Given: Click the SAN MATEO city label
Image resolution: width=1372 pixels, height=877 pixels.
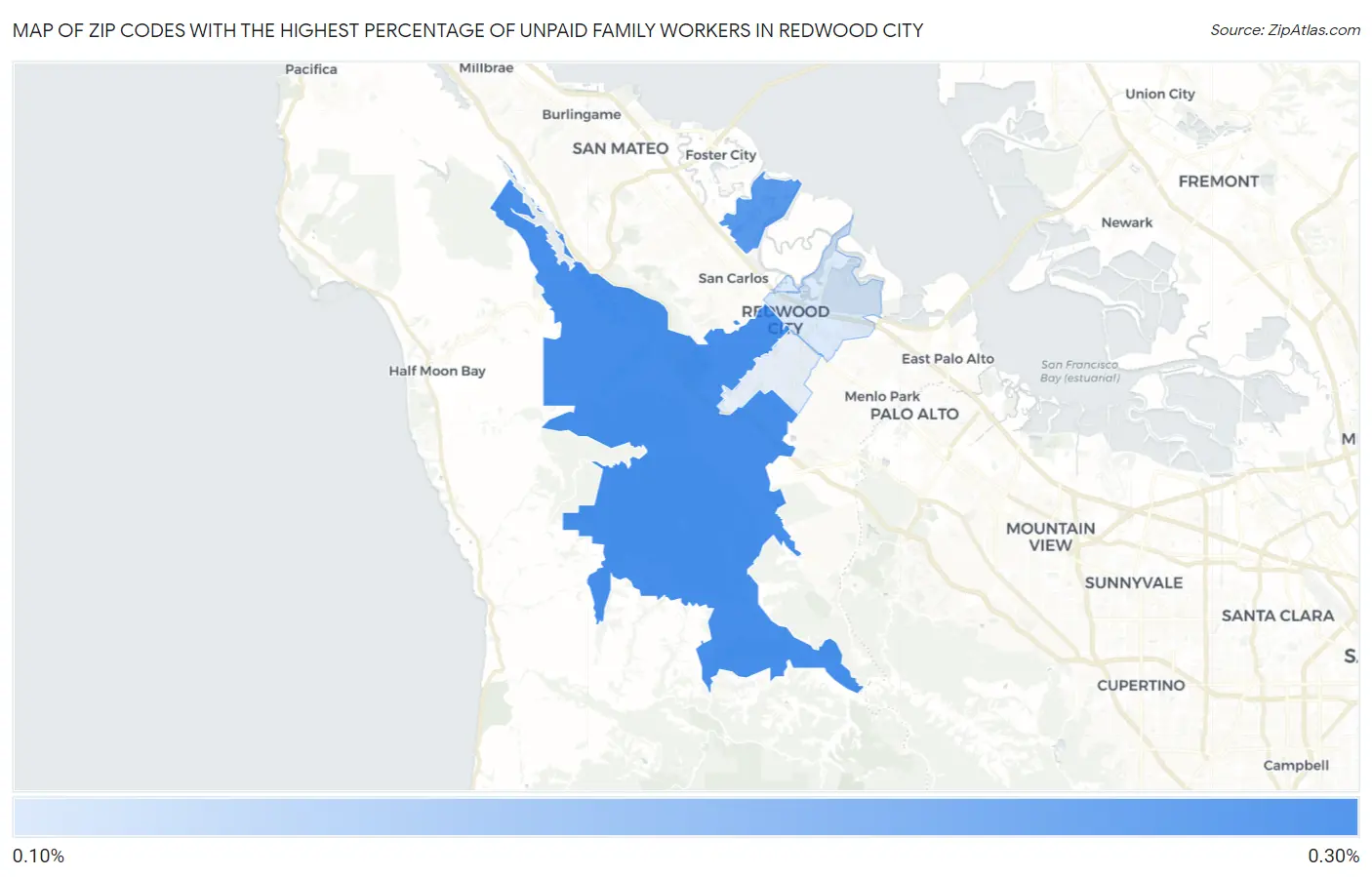Looking at the screenshot, I should point(621,148).
